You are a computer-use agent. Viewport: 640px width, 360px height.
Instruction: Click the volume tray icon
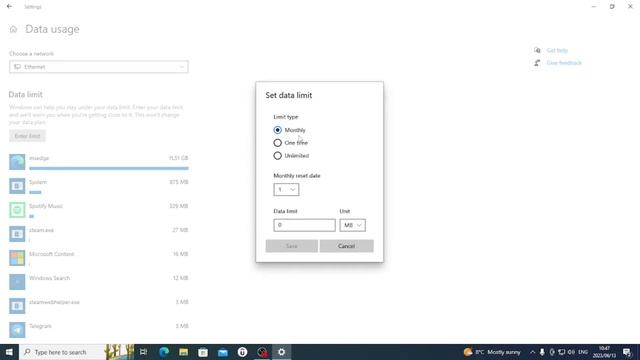pyautogui.click(x=571, y=352)
